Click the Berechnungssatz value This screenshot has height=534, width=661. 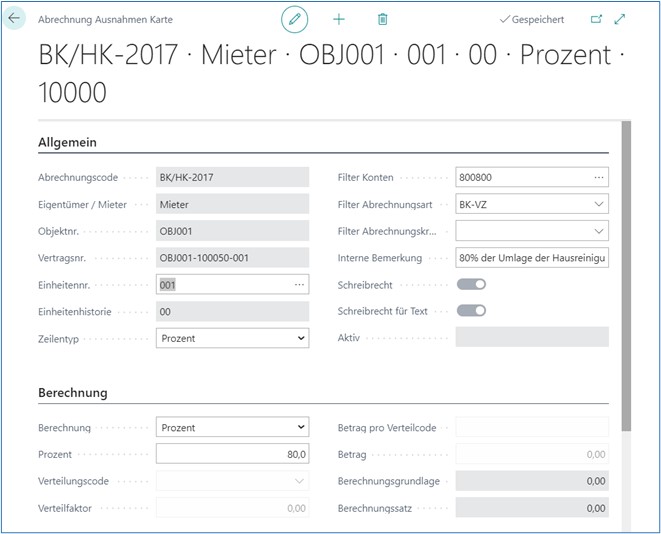(532, 508)
